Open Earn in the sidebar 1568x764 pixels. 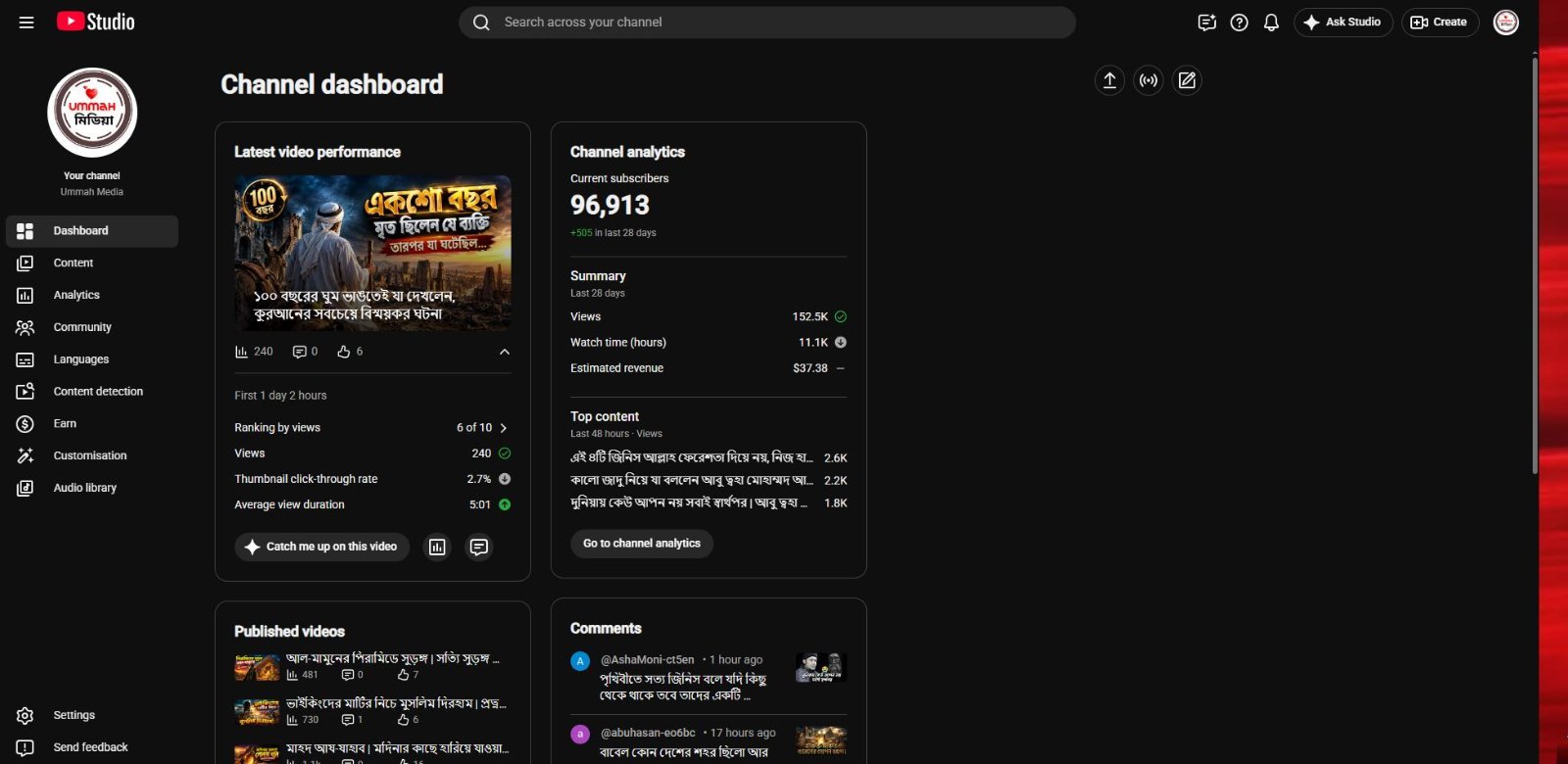(92, 423)
